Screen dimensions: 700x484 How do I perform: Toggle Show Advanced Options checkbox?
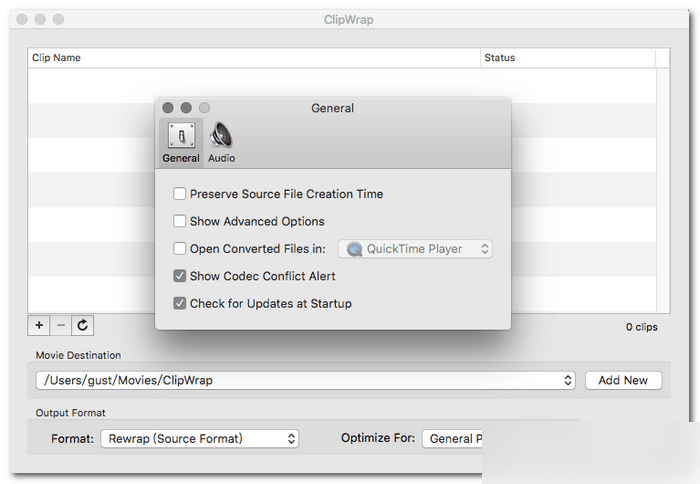(x=180, y=221)
